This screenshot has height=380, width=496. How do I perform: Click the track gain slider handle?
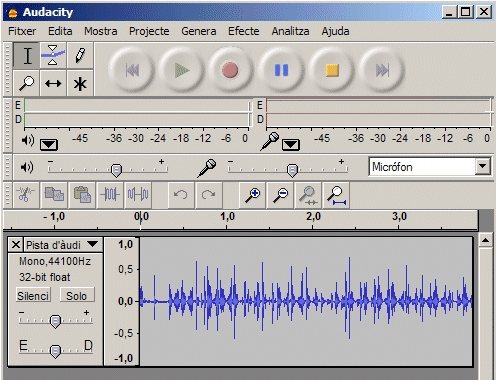point(55,321)
